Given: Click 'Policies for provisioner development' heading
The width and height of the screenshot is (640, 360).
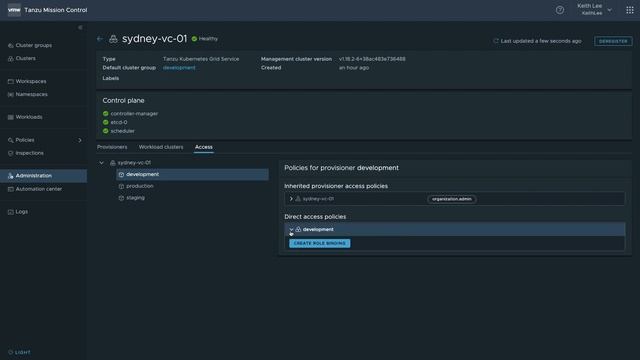Looking at the screenshot, I should point(342,168).
